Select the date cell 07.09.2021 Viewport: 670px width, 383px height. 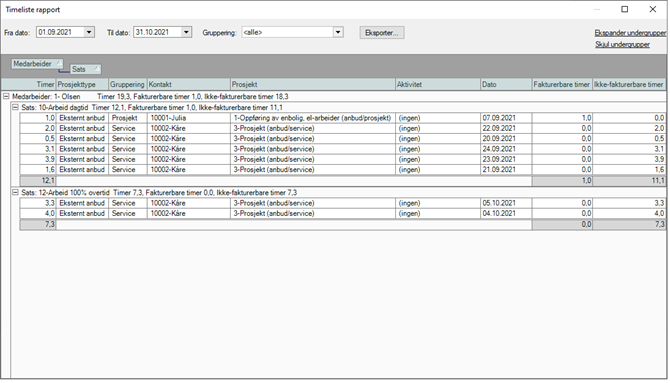pyautogui.click(x=506, y=118)
